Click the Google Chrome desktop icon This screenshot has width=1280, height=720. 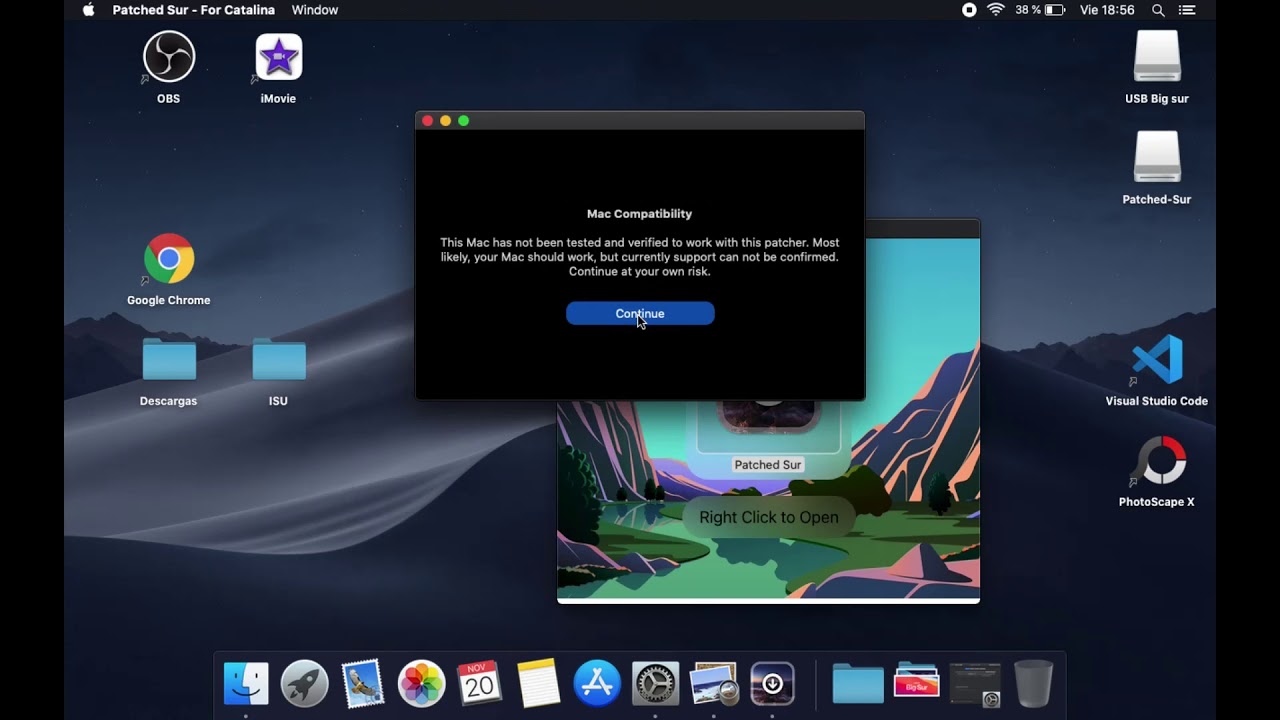click(x=168, y=260)
